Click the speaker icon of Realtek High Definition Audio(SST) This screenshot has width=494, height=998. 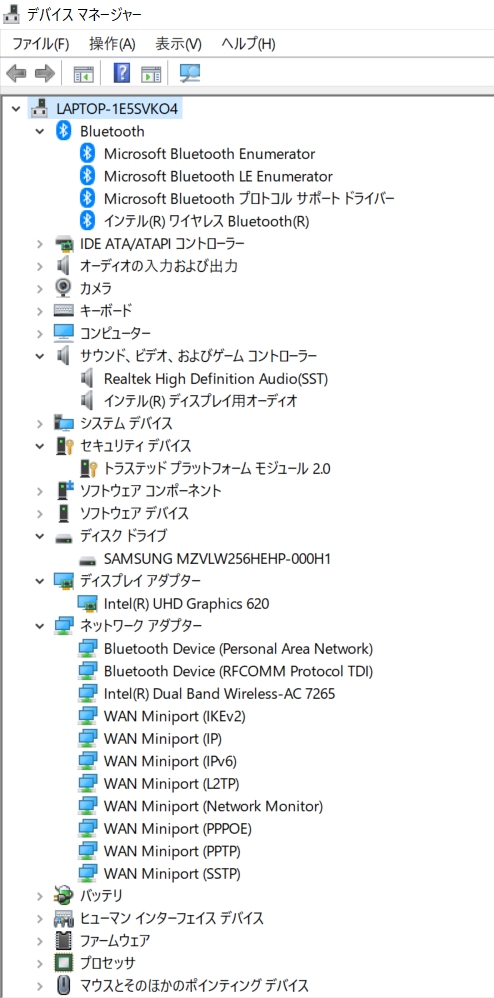pyautogui.click(x=87, y=379)
